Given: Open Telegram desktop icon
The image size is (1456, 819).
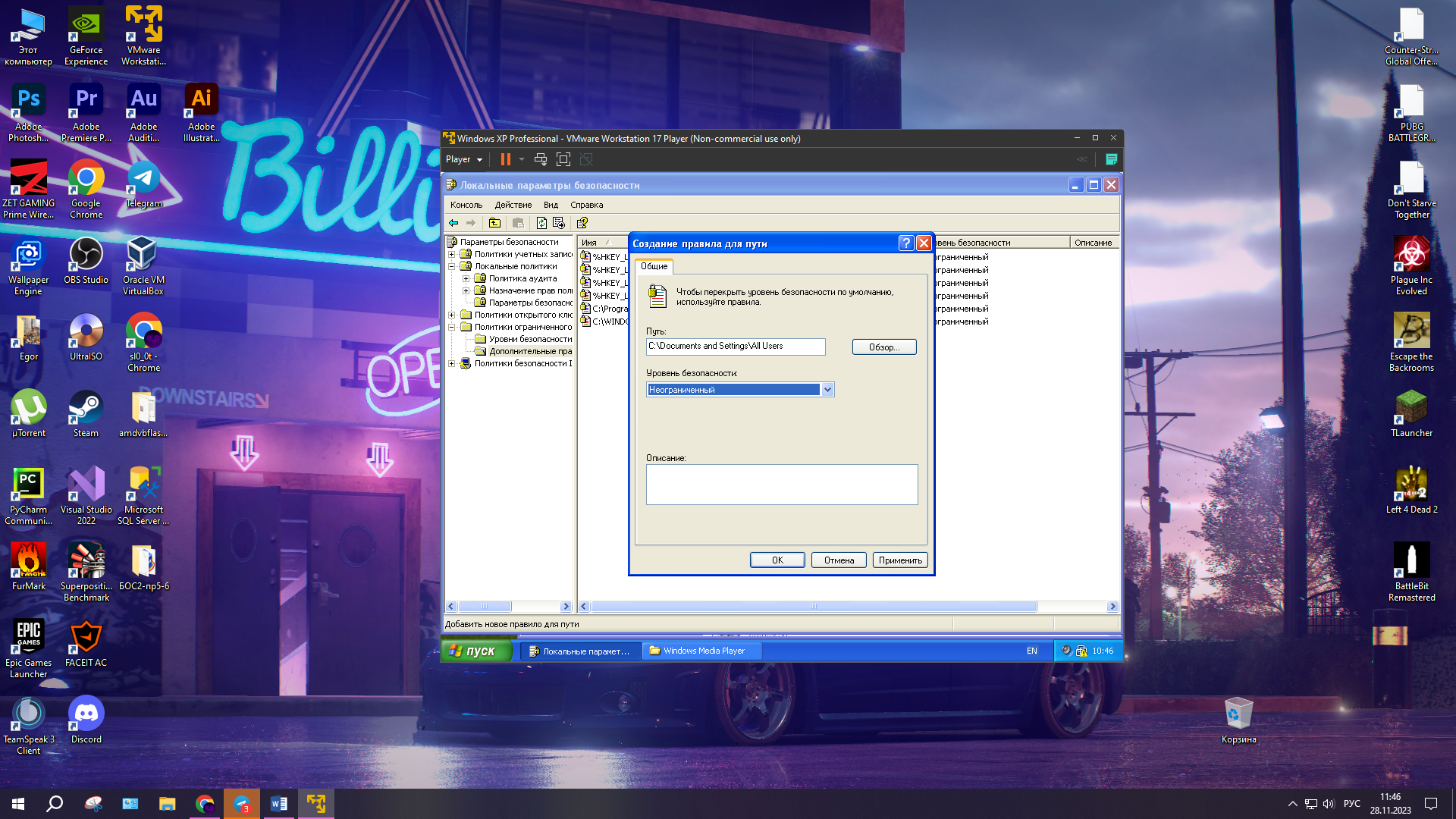Looking at the screenshot, I should click(143, 184).
